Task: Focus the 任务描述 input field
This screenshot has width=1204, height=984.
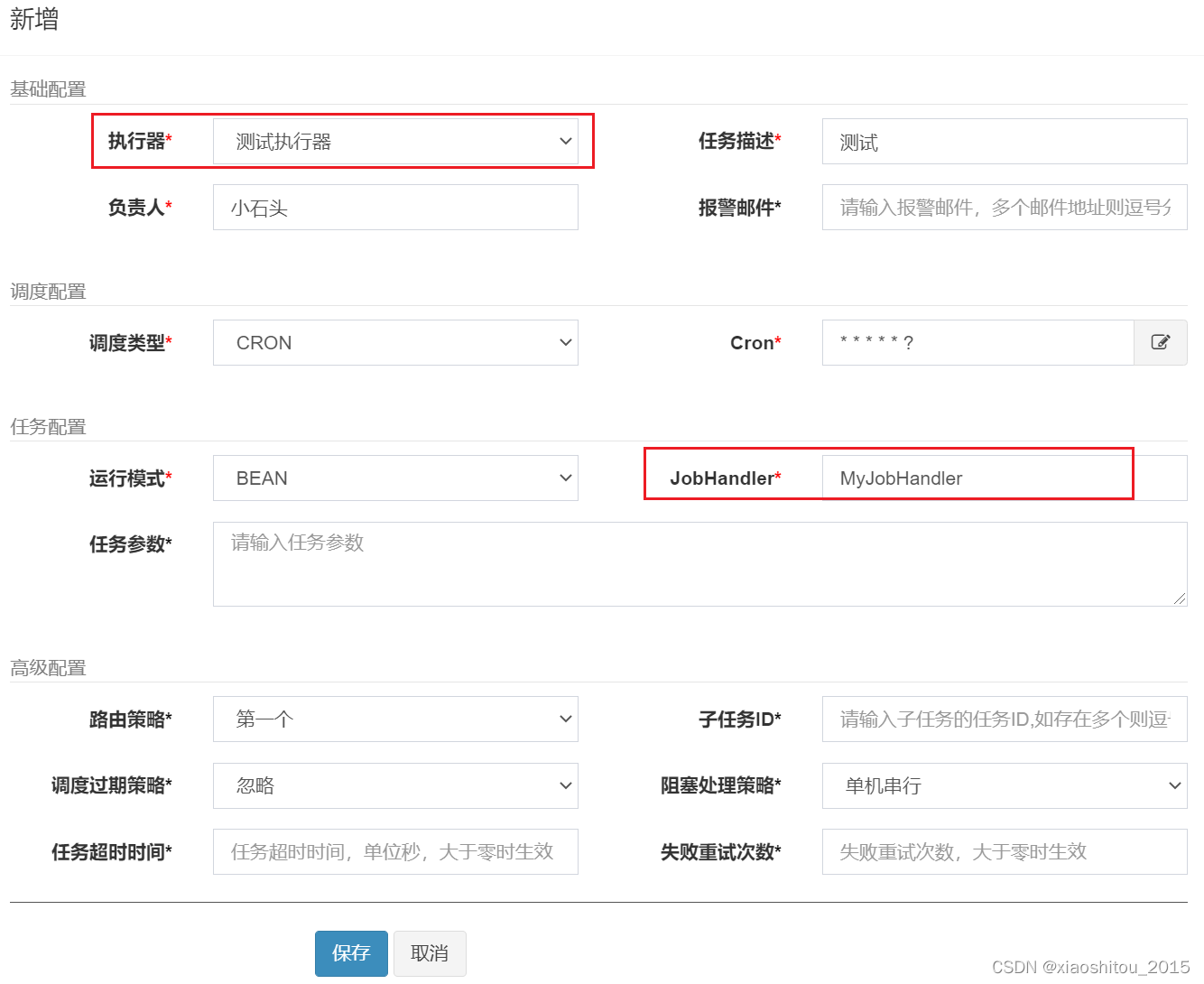Action: tap(1005, 142)
